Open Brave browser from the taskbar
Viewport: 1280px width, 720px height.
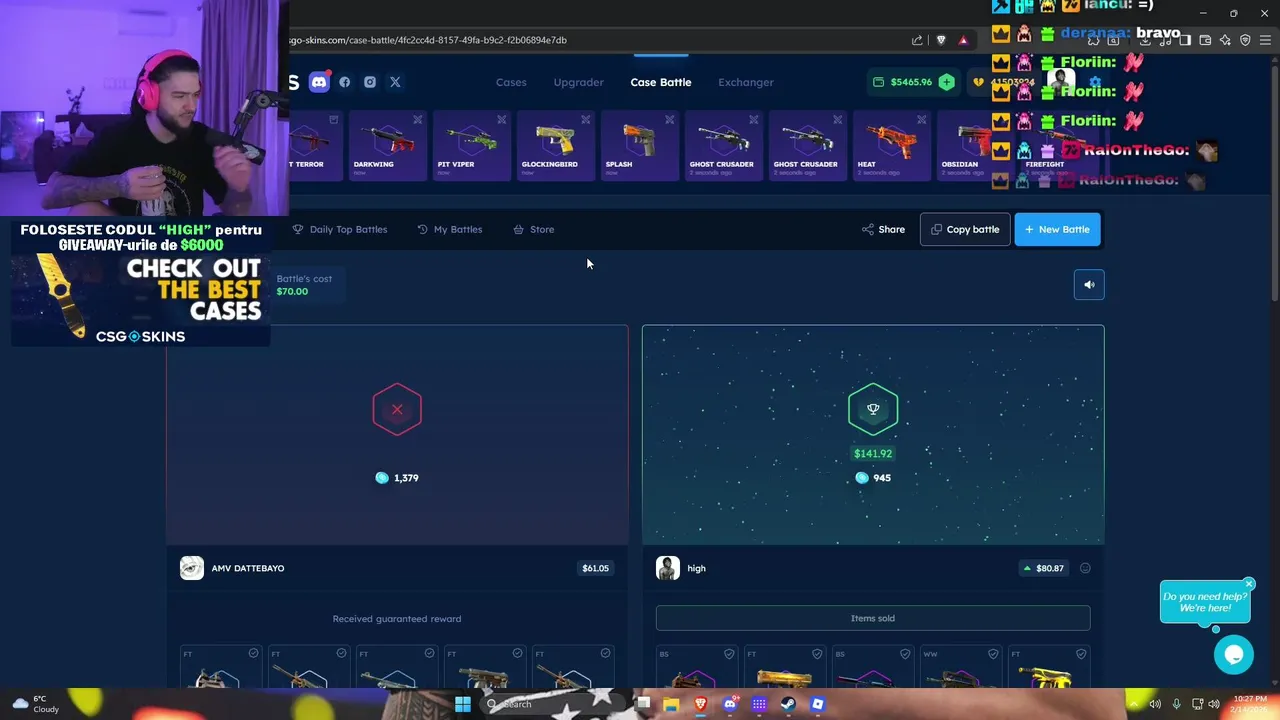[700, 704]
